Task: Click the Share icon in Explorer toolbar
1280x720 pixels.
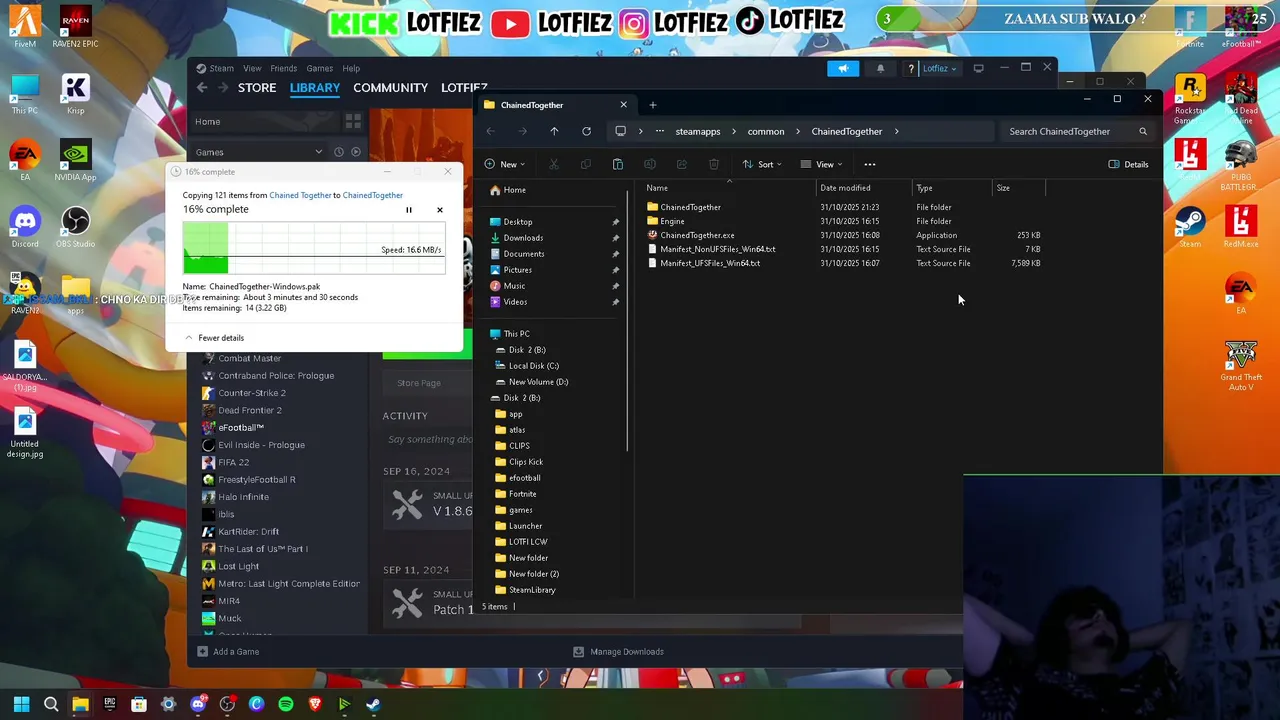Action: 682,164
